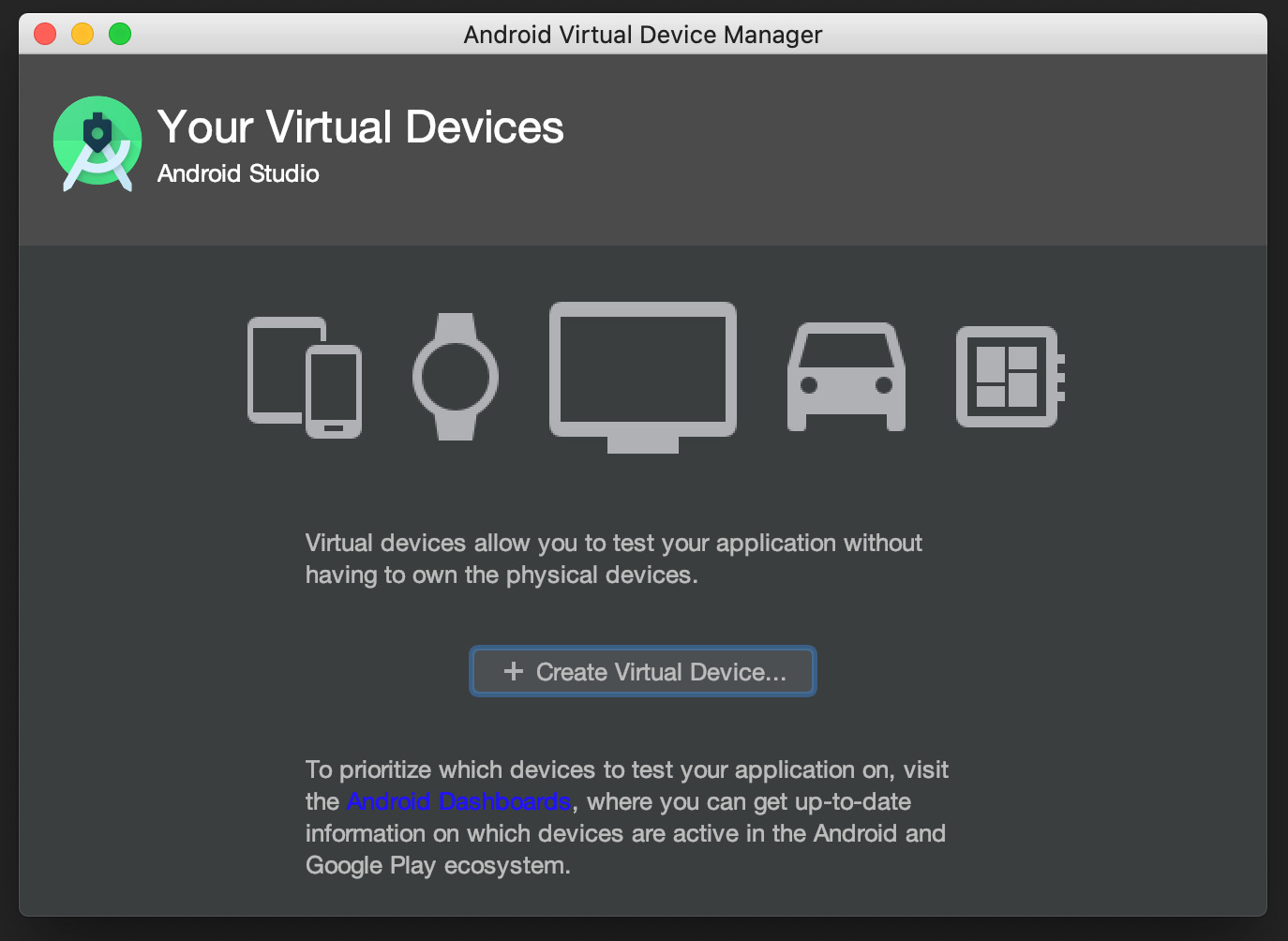The width and height of the screenshot is (1288, 941).
Task: Click the Android Studio logo icon
Action: point(97,143)
